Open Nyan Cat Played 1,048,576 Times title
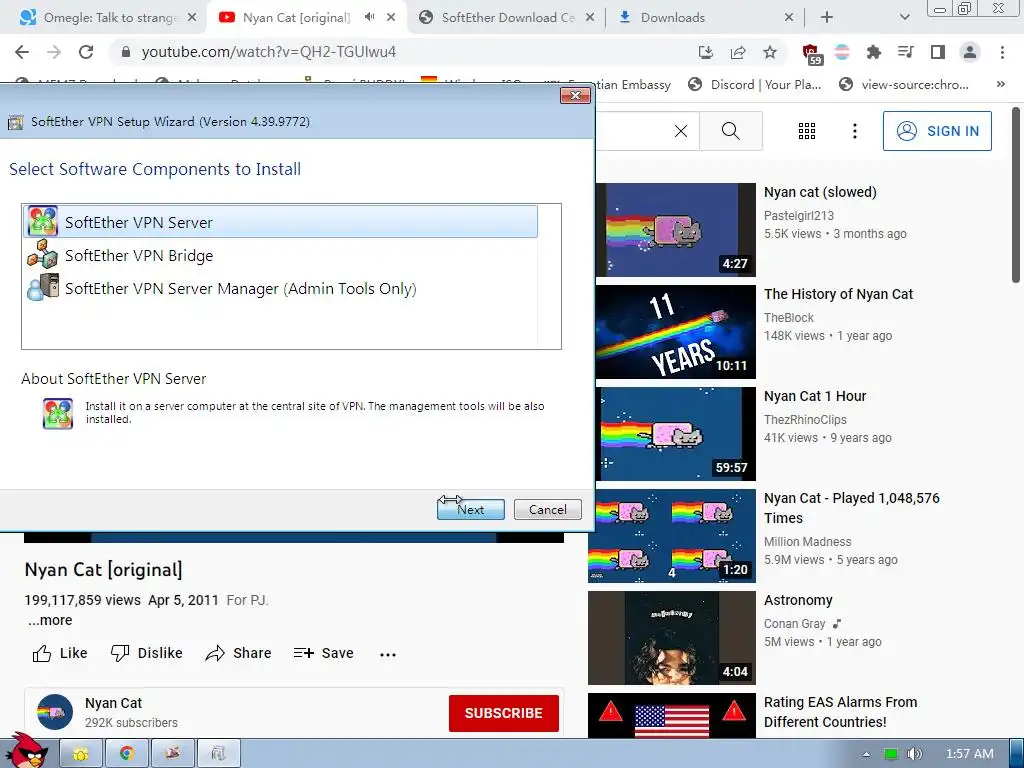Viewport: 1024px width, 768px height. pos(852,507)
